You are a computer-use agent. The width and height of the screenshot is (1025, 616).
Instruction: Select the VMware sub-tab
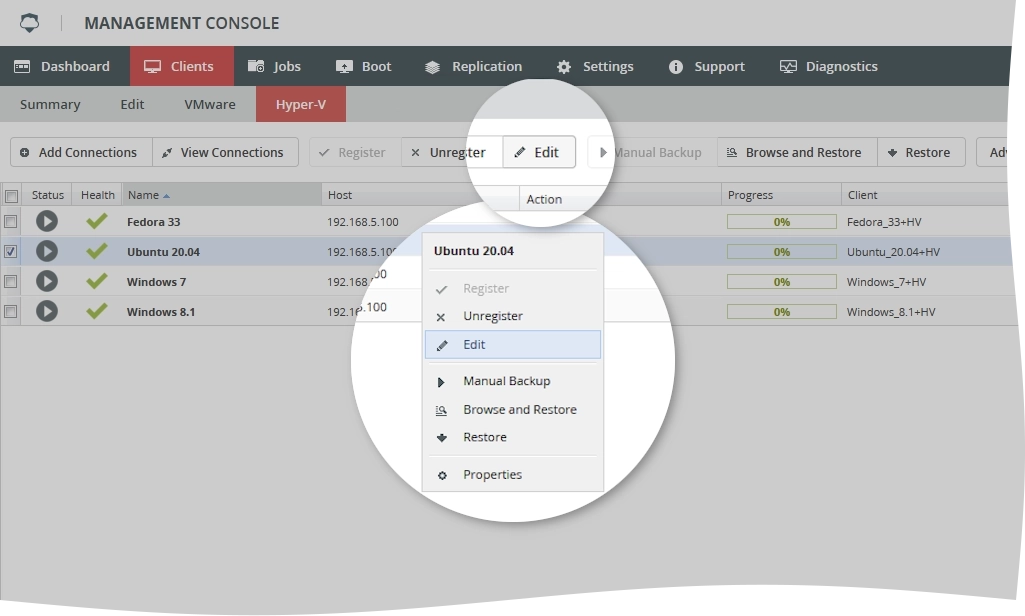pyautogui.click(x=210, y=104)
